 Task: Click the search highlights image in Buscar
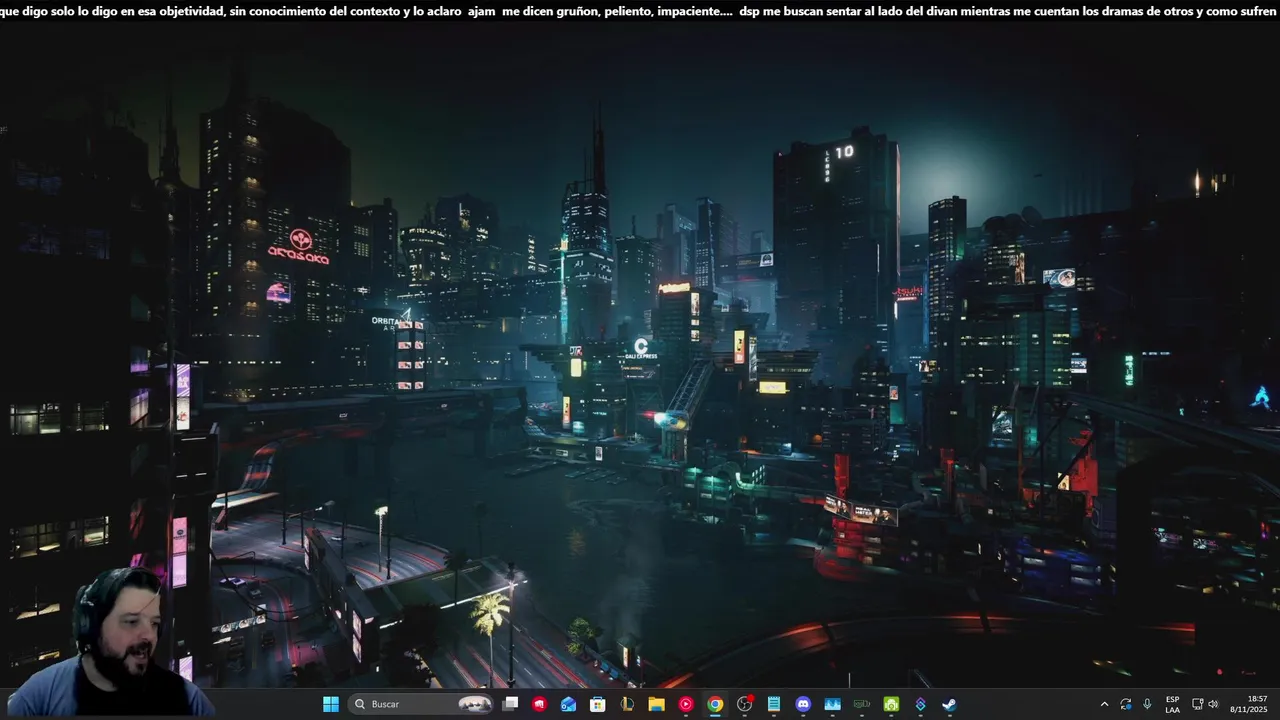pos(475,704)
